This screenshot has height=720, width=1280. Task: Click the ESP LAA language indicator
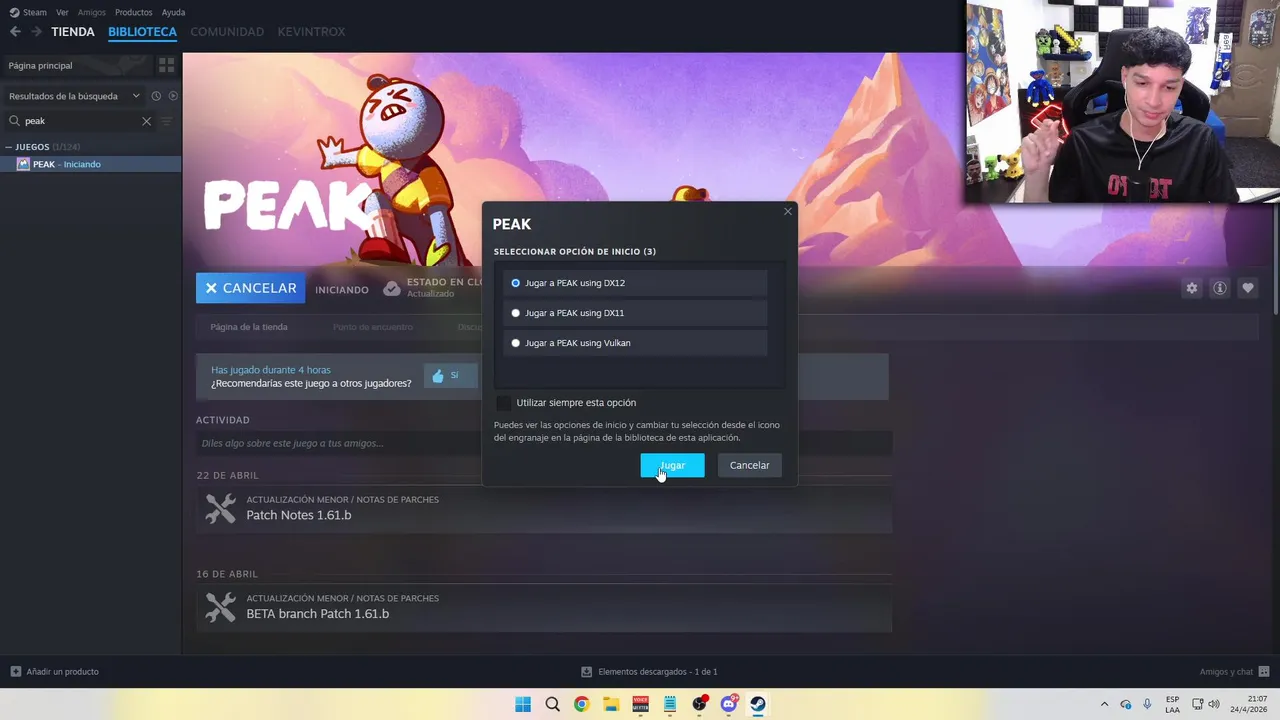[1172, 704]
